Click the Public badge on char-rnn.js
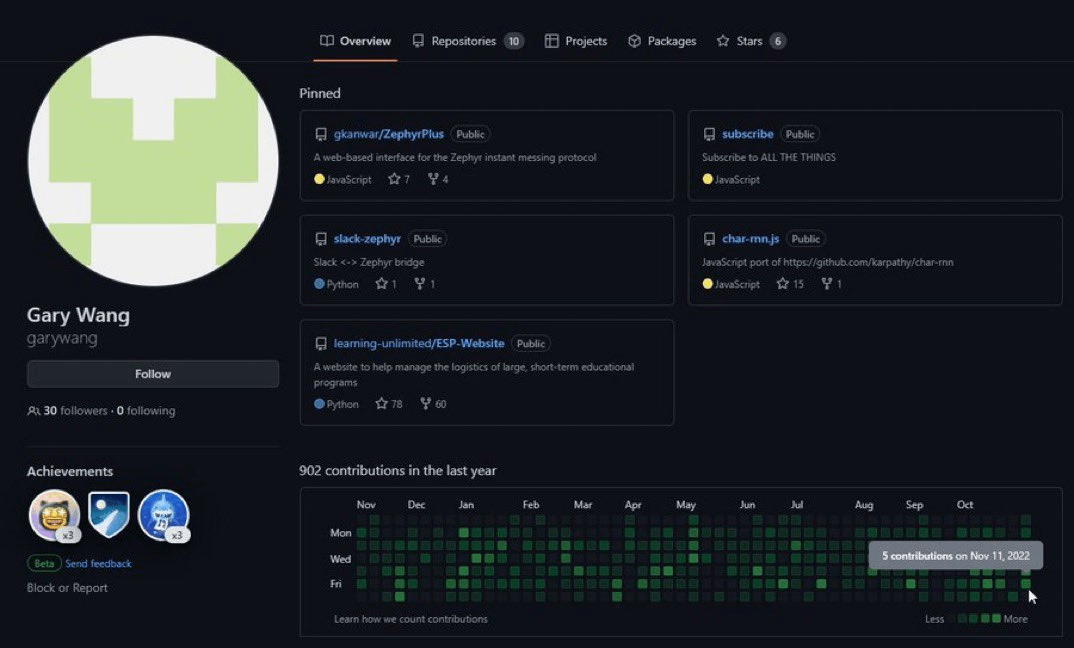The width and height of the screenshot is (1074, 648). tap(806, 239)
